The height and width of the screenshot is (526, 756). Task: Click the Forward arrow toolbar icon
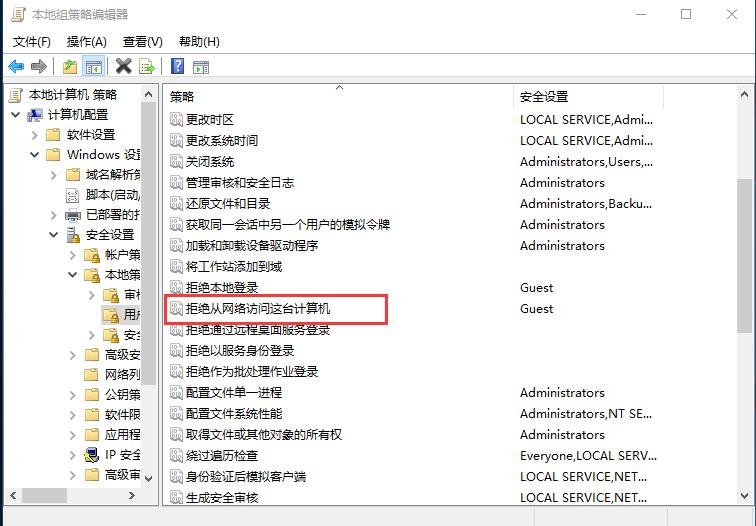click(39, 66)
